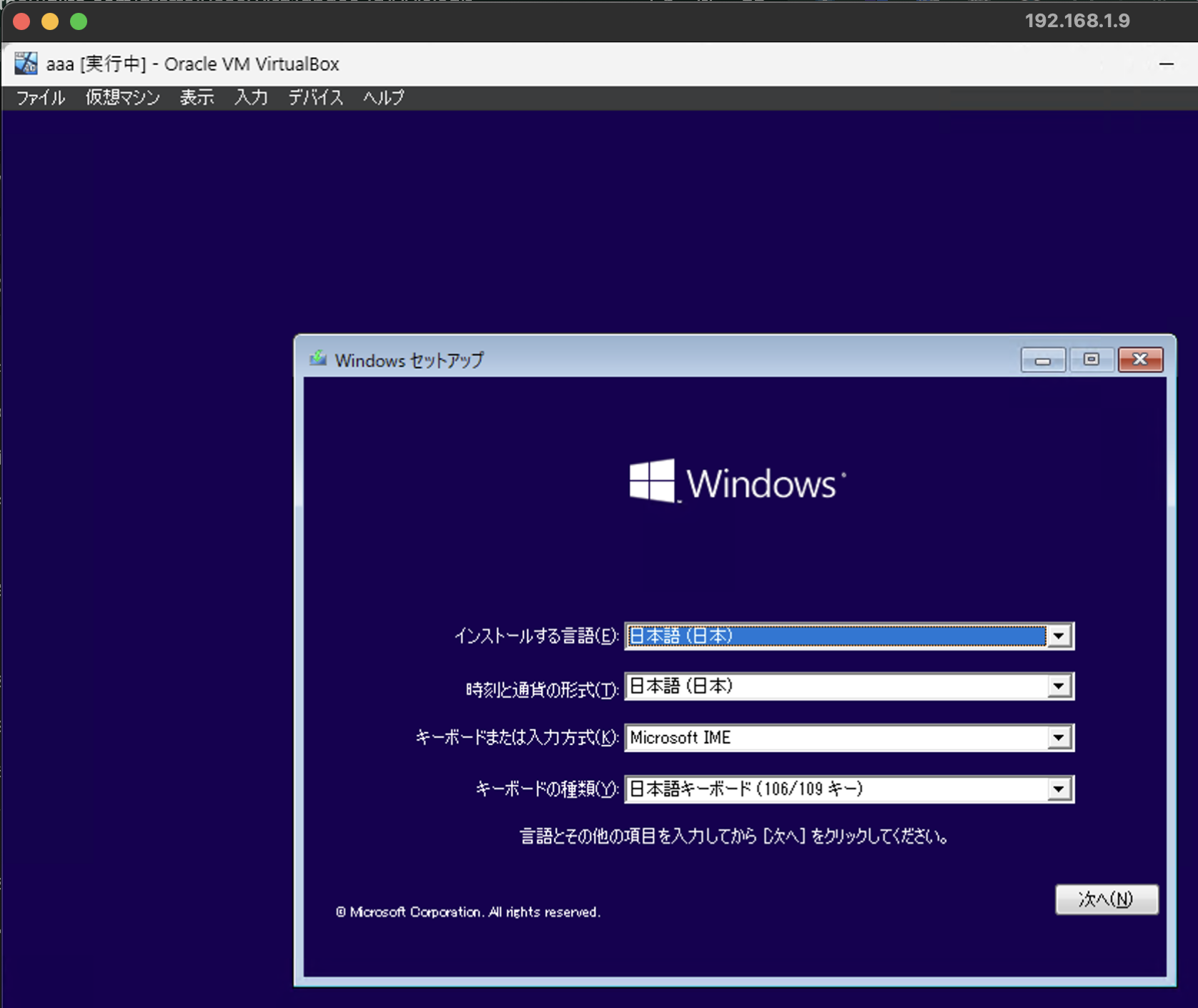Restore the Windows セットアップ dialog size
This screenshot has height=1008, width=1198.
(x=1091, y=360)
